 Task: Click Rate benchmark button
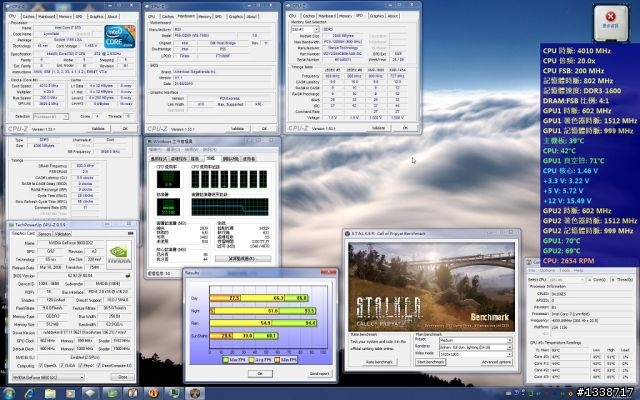tap(379, 362)
